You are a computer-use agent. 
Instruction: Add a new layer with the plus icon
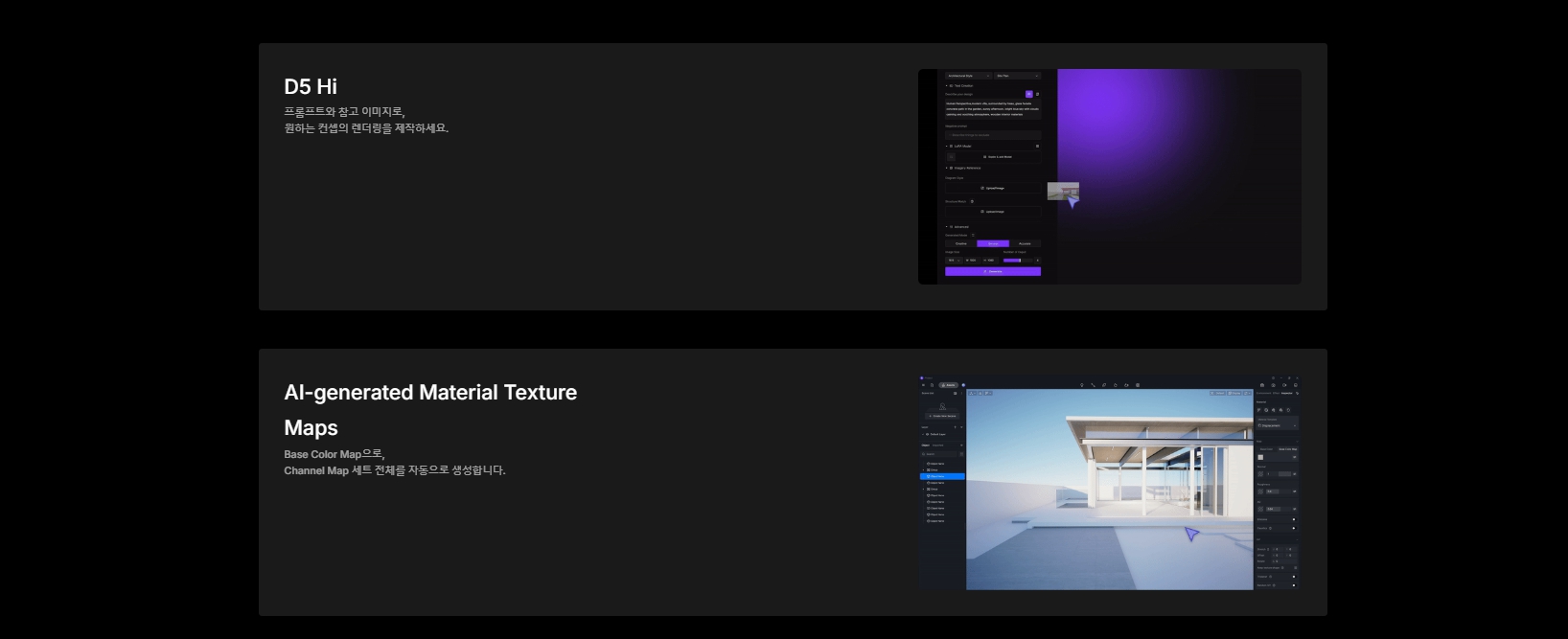[x=955, y=427]
